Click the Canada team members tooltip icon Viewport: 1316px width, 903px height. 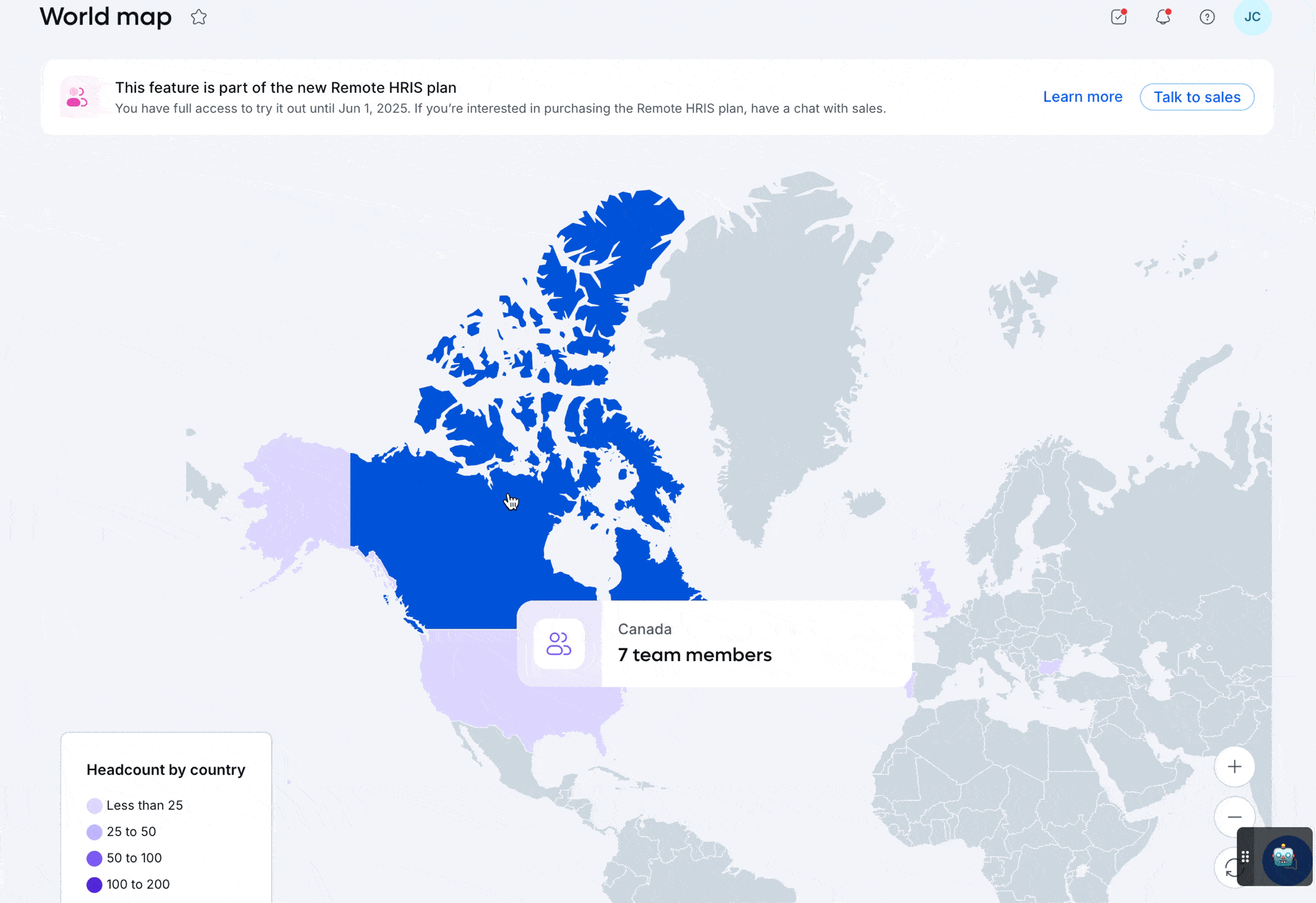[559, 644]
